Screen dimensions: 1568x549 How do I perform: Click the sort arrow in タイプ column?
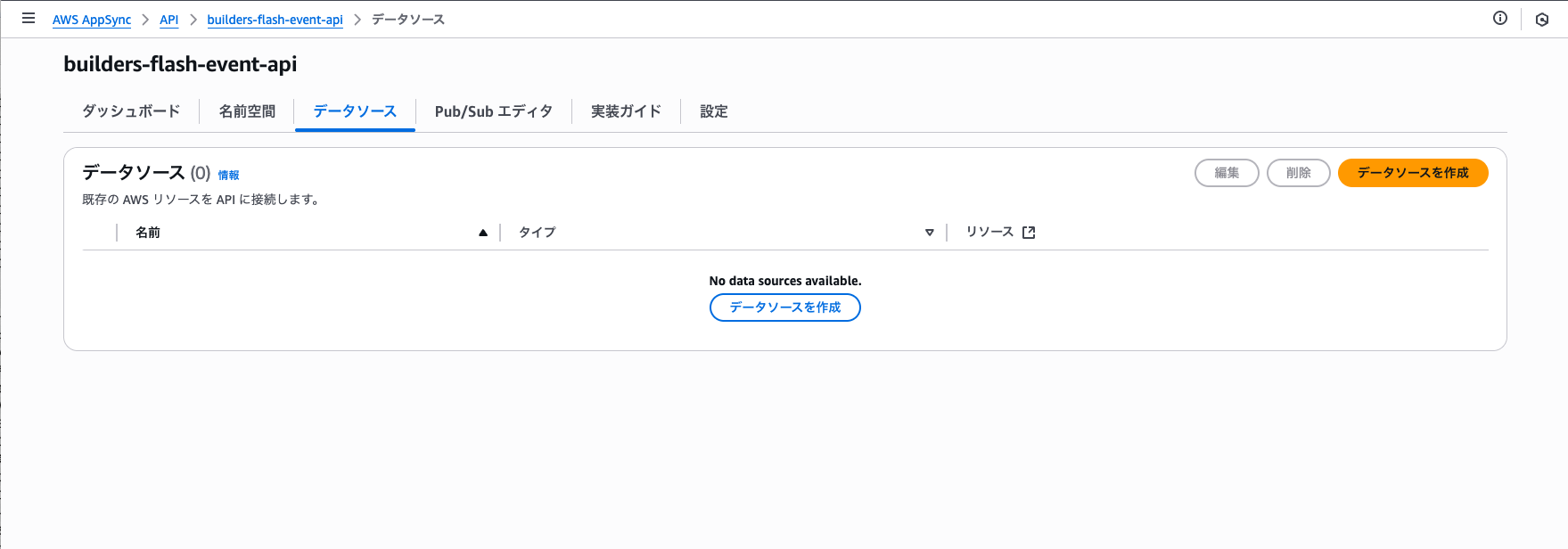click(x=929, y=233)
